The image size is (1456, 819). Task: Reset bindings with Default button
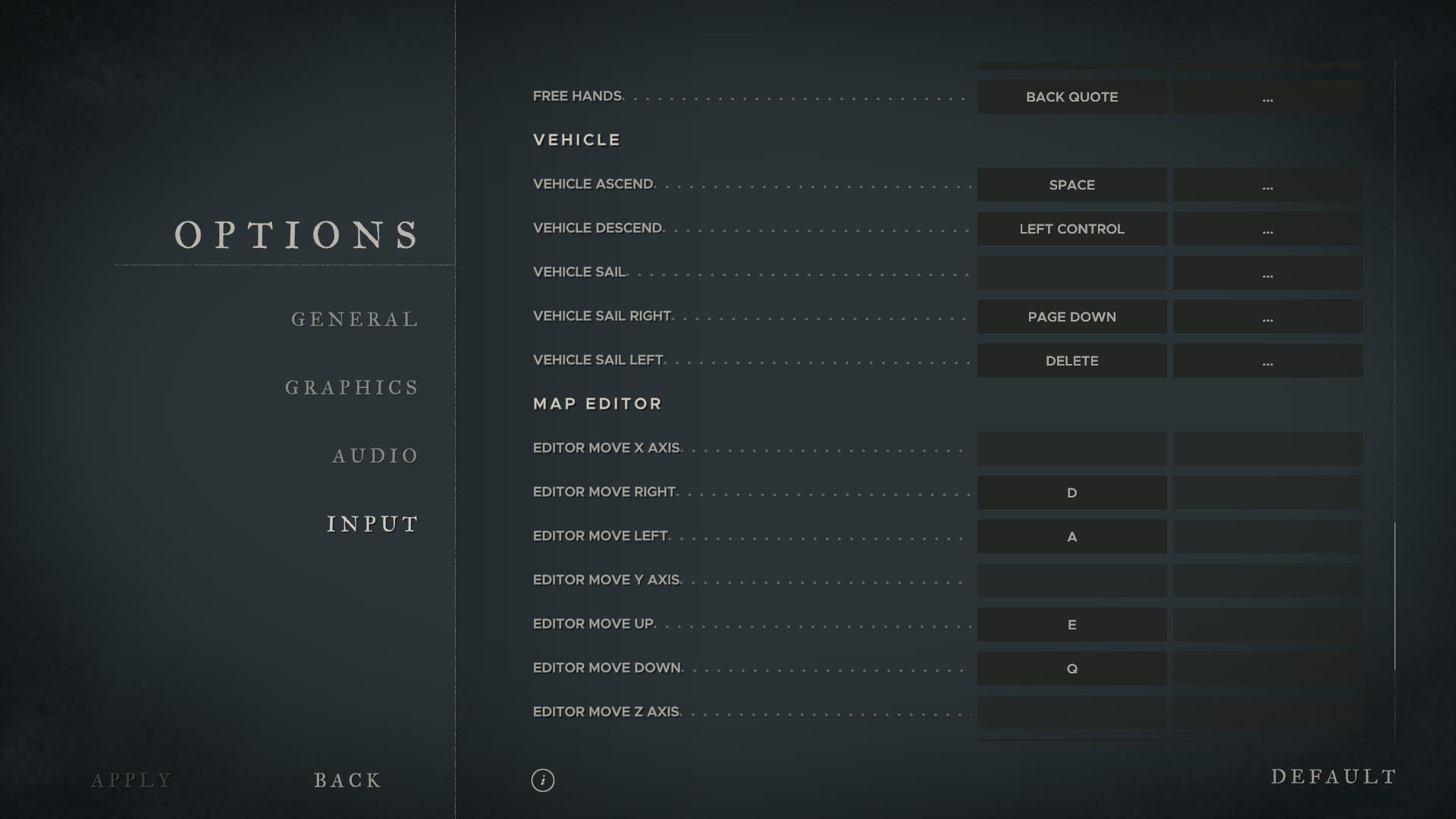1333,777
